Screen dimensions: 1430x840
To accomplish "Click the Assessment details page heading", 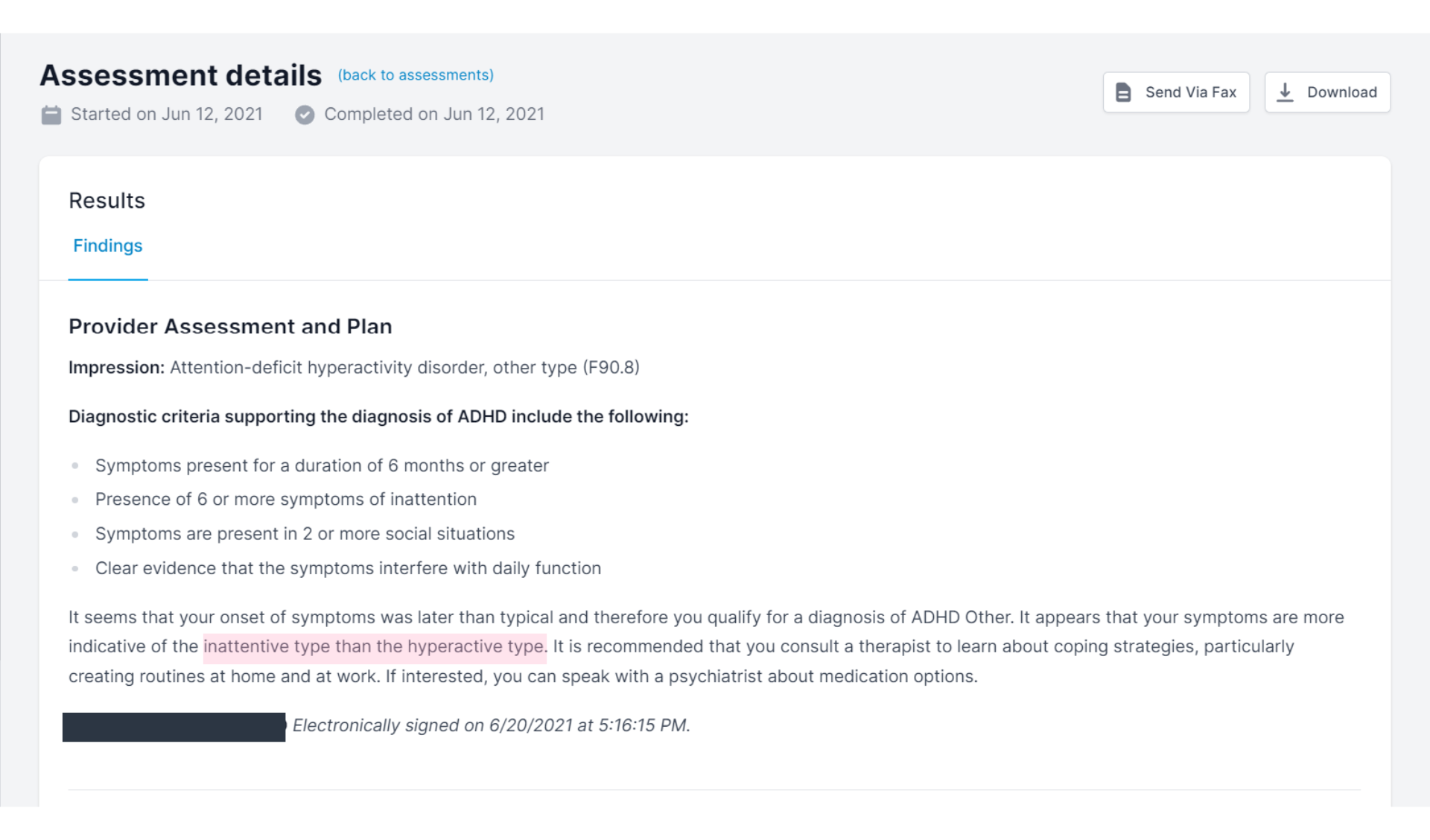I will (181, 75).
